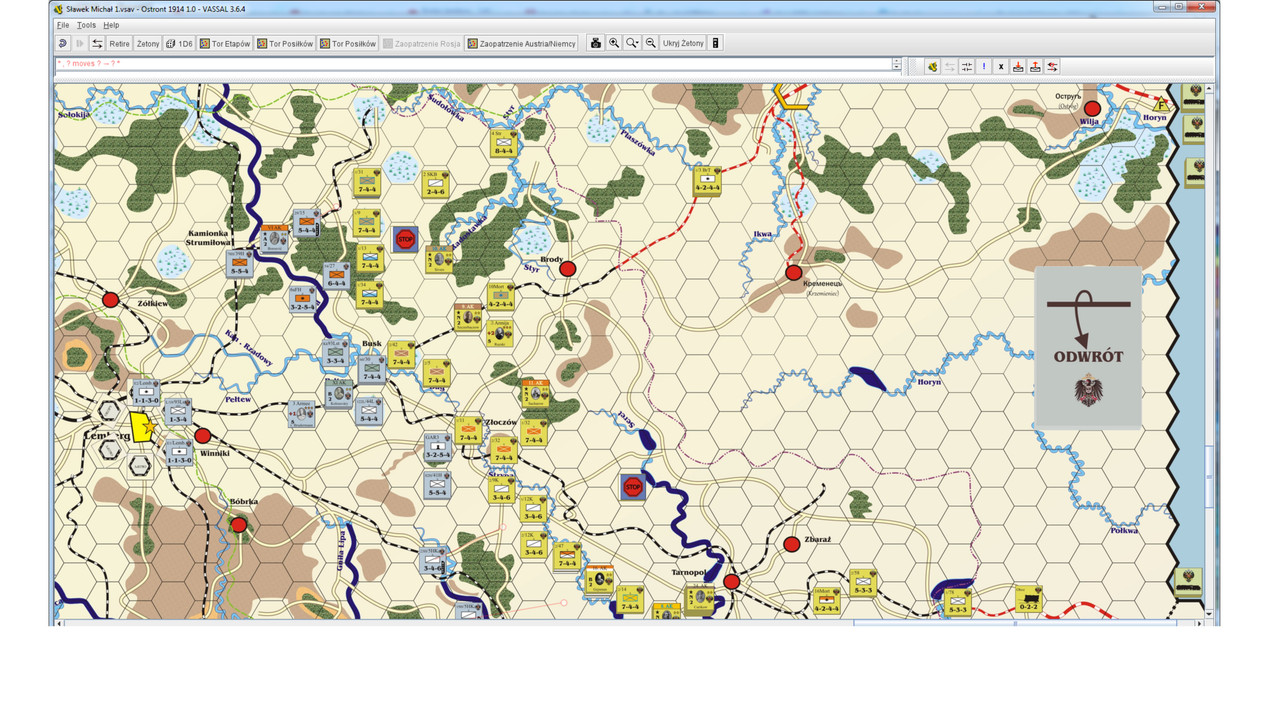Toggle the Ukryj Żetony hide pieces button
This screenshot has height=701, width=1280.
pyautogui.click(x=683, y=43)
